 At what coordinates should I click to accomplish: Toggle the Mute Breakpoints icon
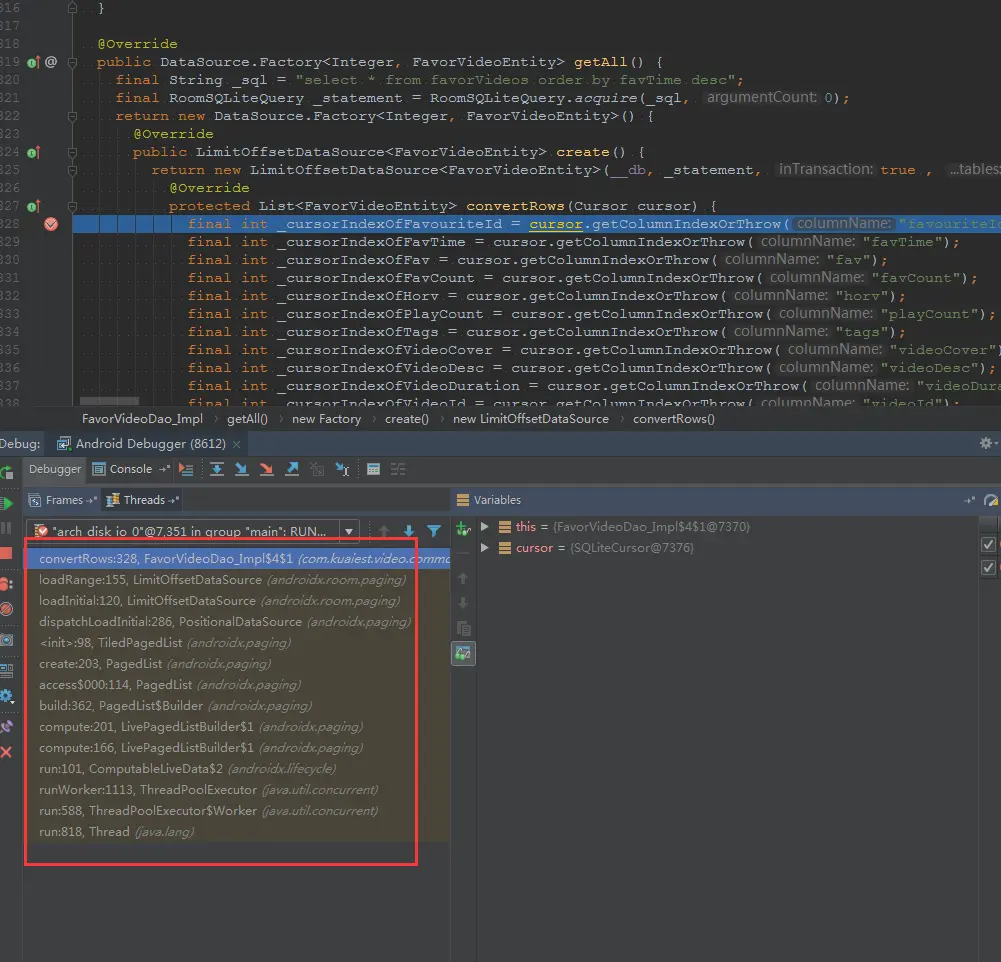coord(6,609)
